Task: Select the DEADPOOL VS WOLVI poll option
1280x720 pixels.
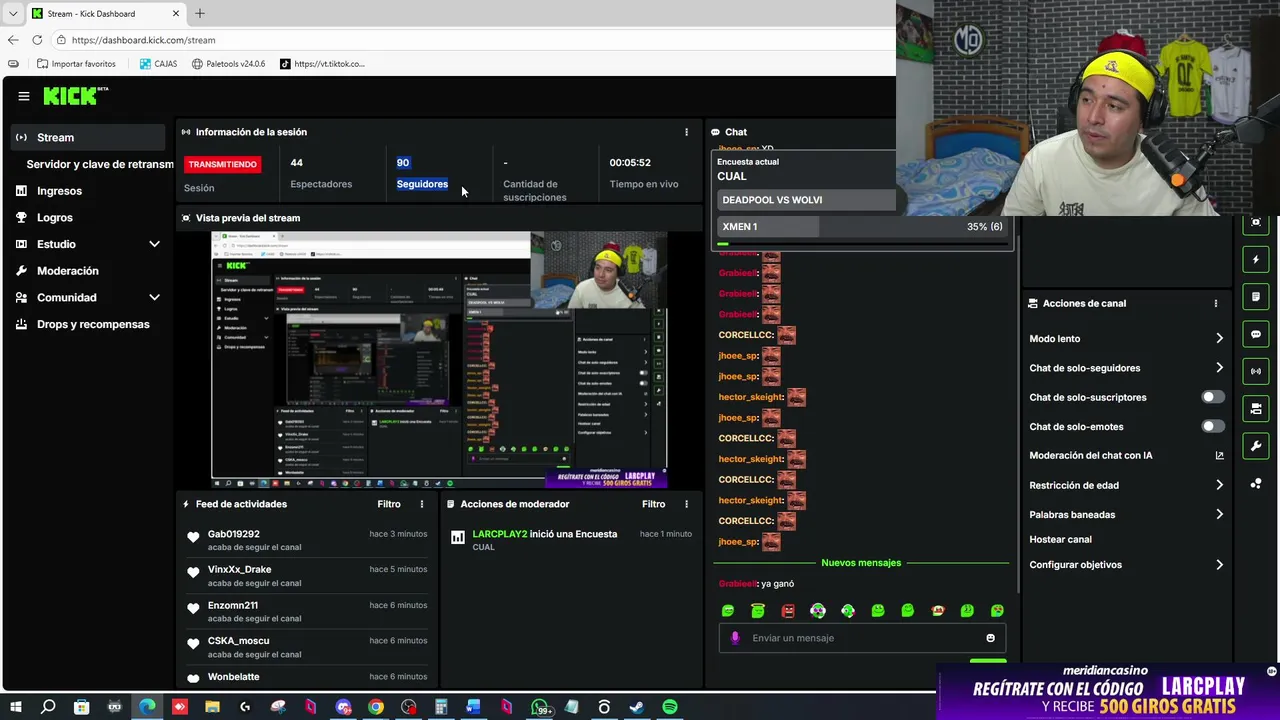Action: click(806, 200)
